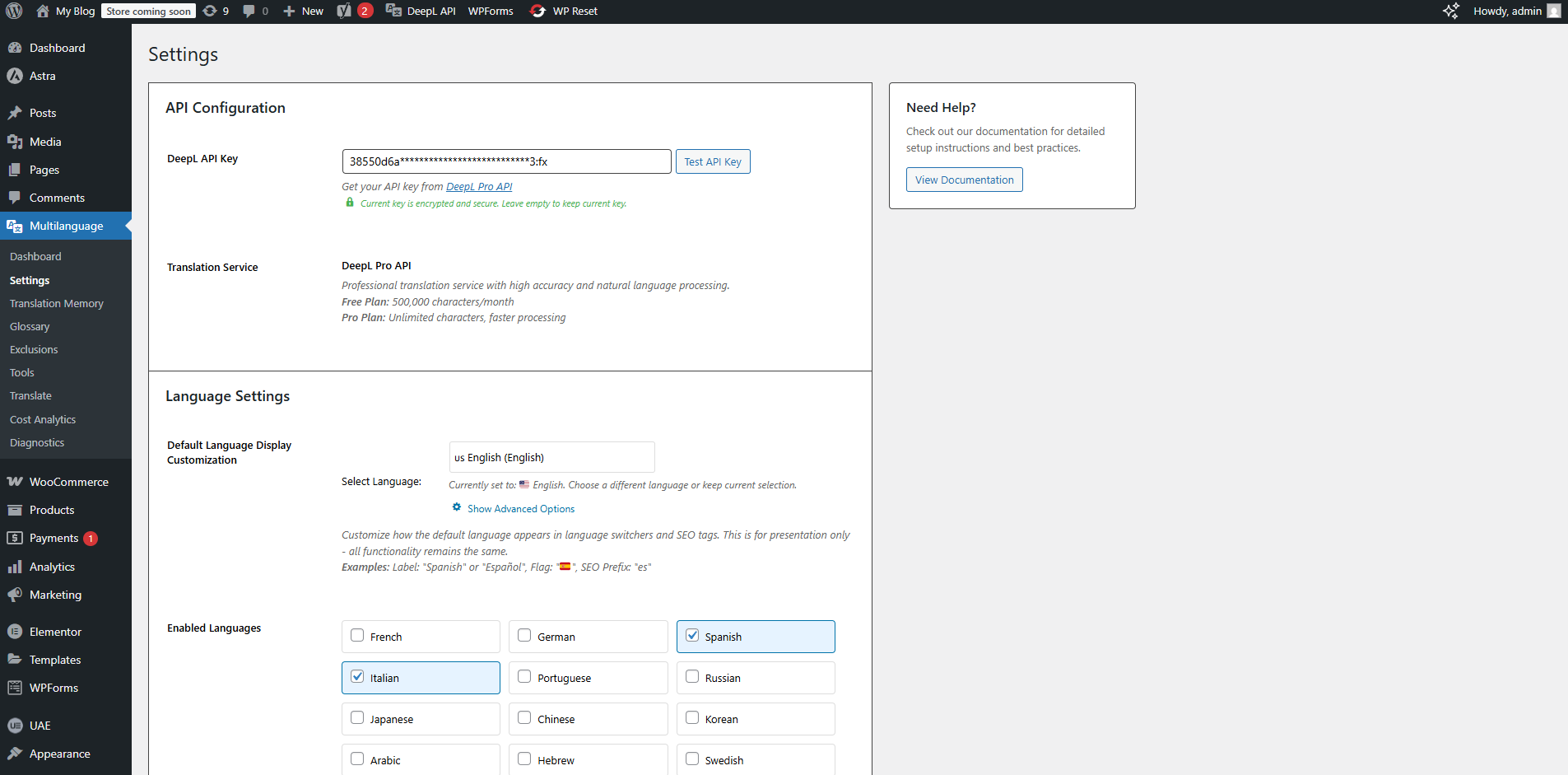The height and width of the screenshot is (775, 1568).
Task: Click the Elementor icon in sidebar
Action: (x=15, y=632)
